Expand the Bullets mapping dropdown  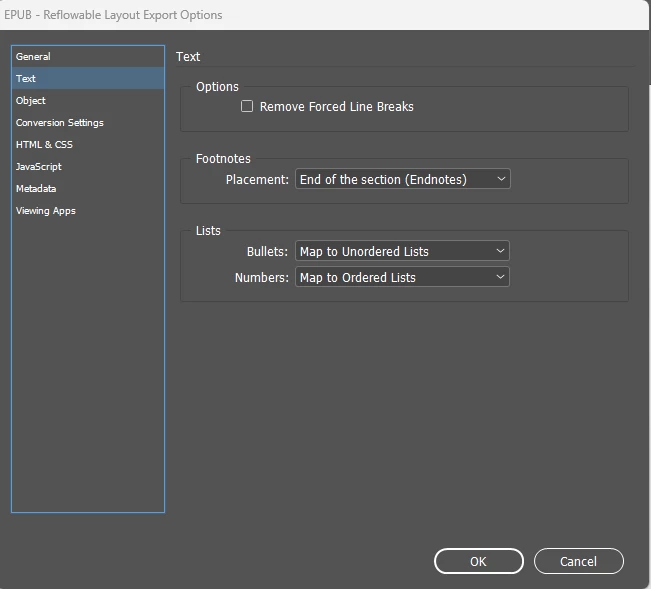pos(402,251)
